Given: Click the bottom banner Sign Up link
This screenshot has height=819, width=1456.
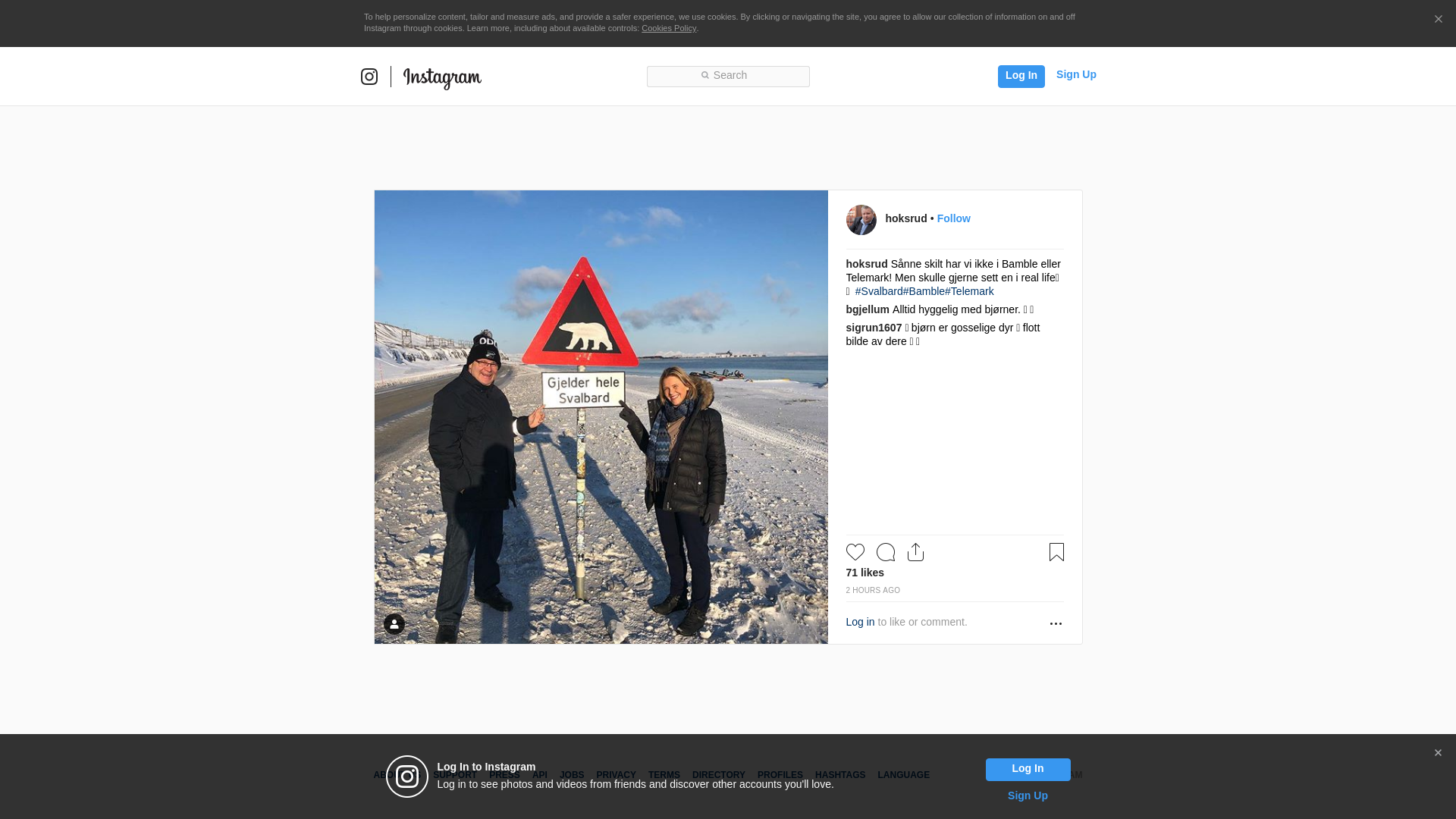Looking at the screenshot, I should [1028, 795].
